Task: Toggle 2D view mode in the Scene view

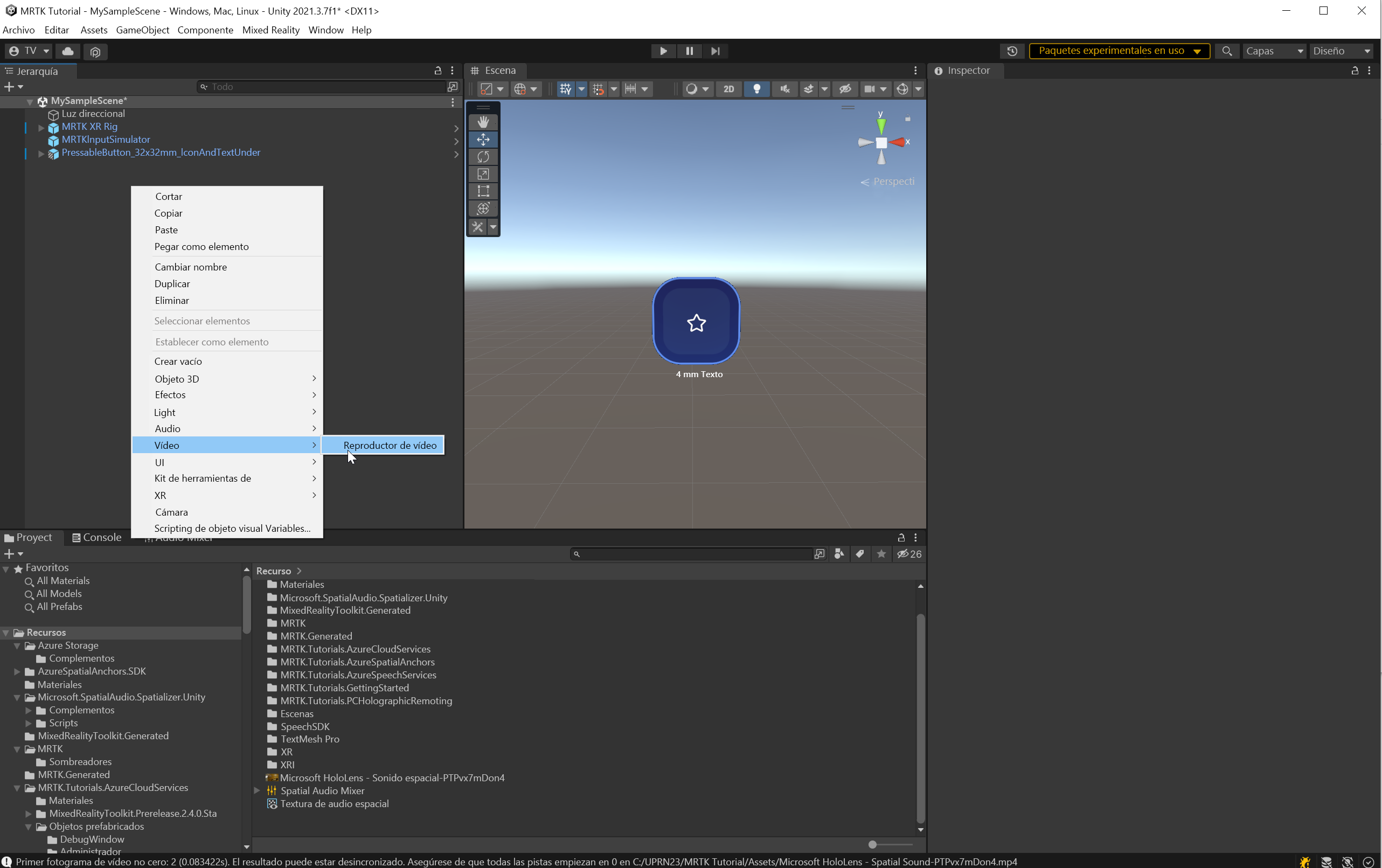Action: pyautogui.click(x=728, y=89)
